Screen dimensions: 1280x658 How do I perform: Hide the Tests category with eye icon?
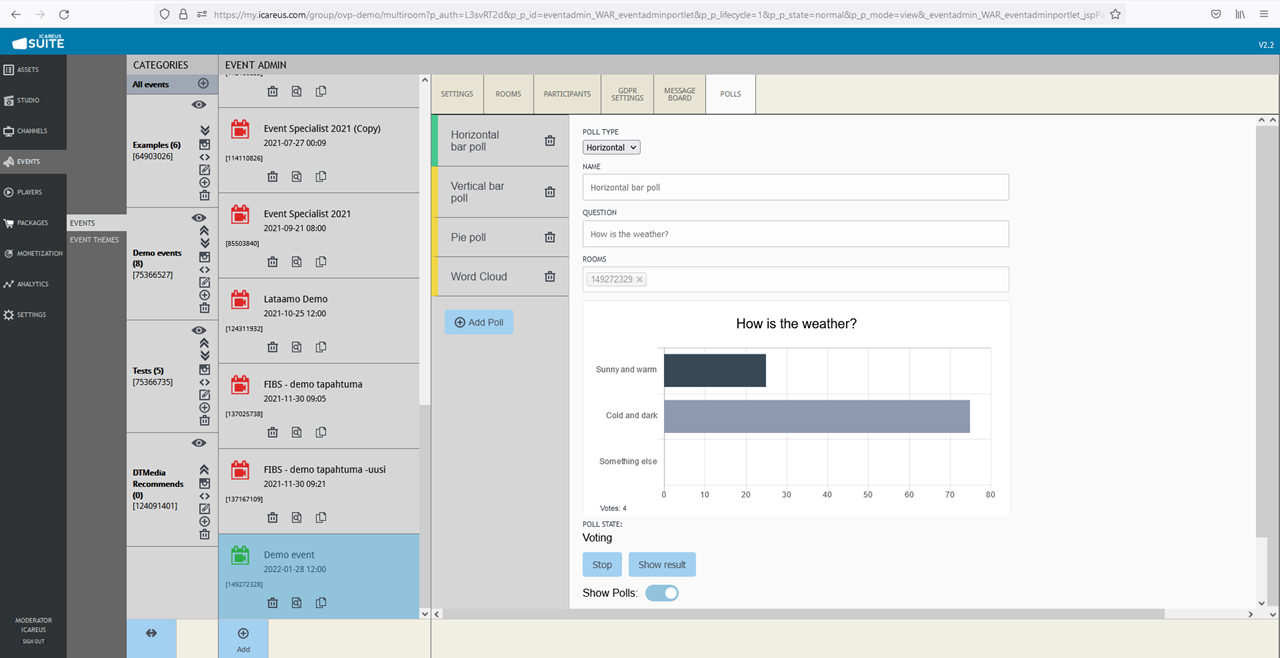199,330
